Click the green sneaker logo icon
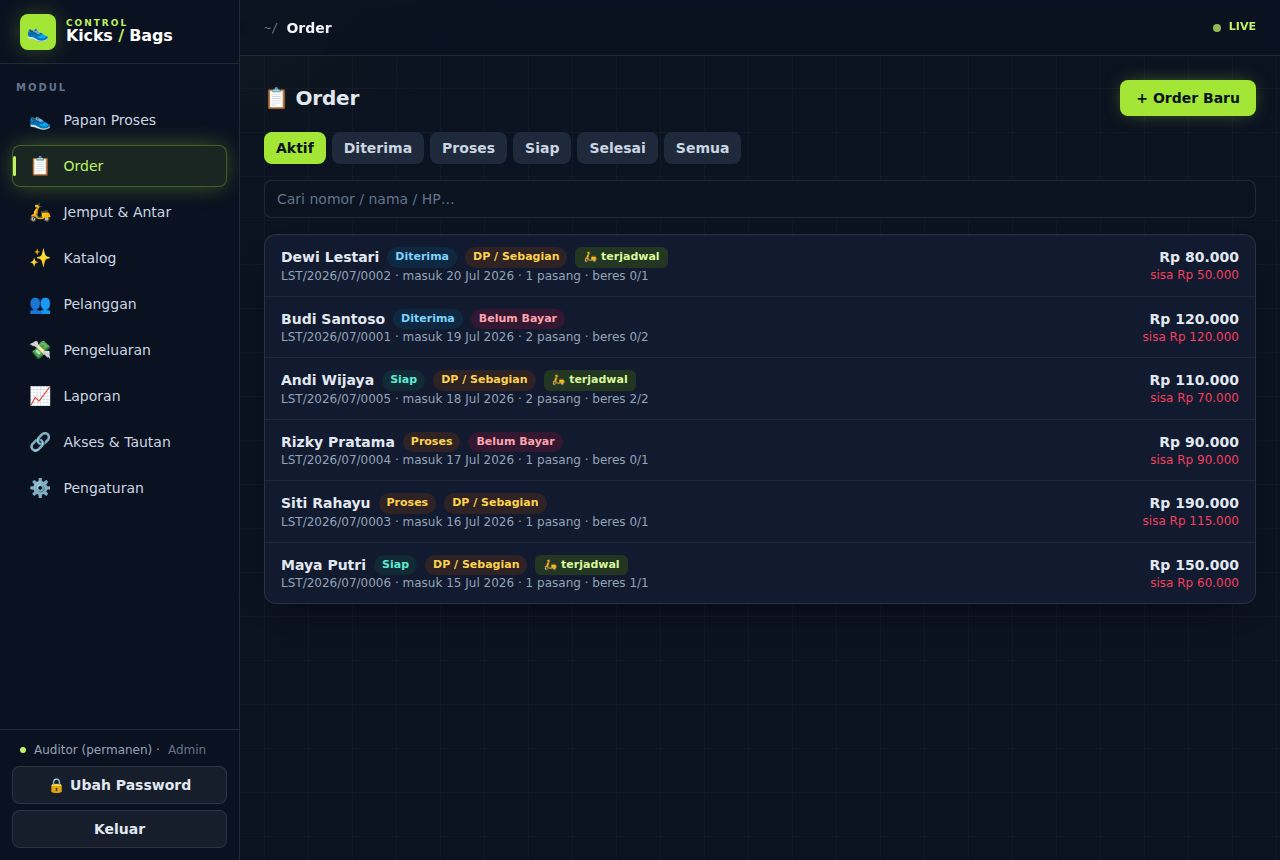This screenshot has height=860, width=1280. (x=38, y=32)
